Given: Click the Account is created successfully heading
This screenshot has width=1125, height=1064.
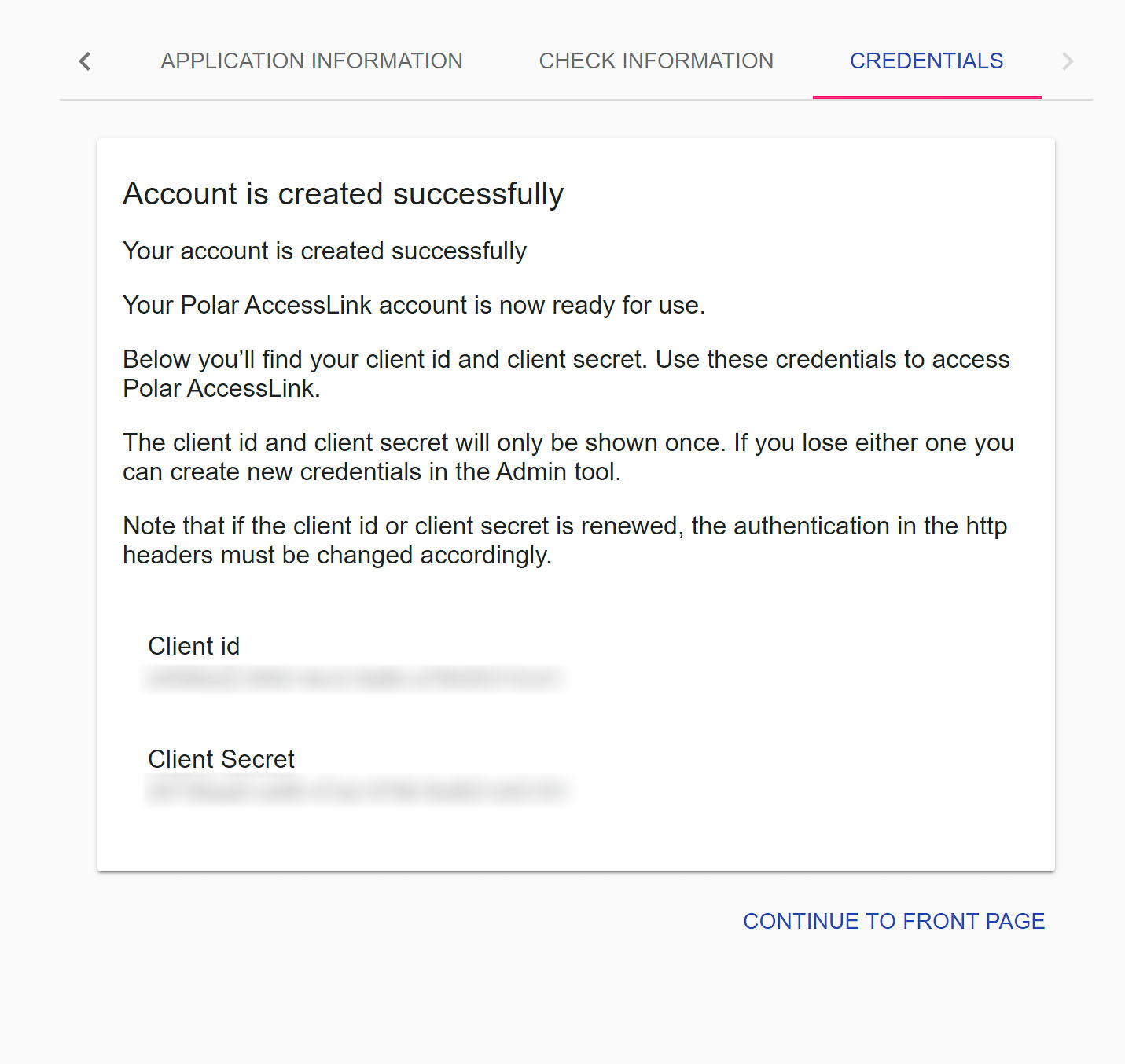Looking at the screenshot, I should coord(344,194).
